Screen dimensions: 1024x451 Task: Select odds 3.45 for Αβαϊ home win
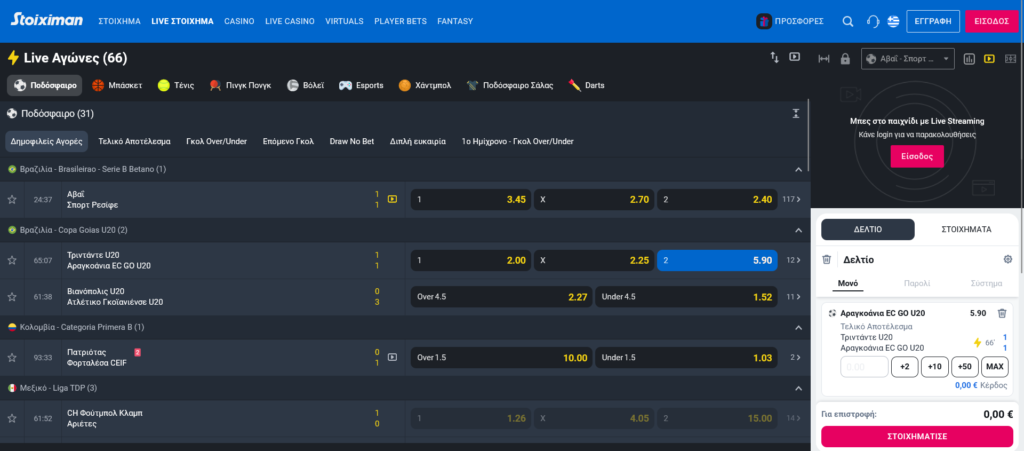tap(471, 200)
